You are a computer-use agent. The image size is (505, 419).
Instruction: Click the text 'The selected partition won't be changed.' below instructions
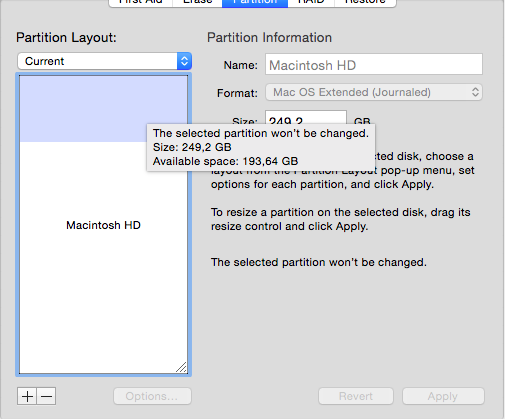[x=319, y=262]
